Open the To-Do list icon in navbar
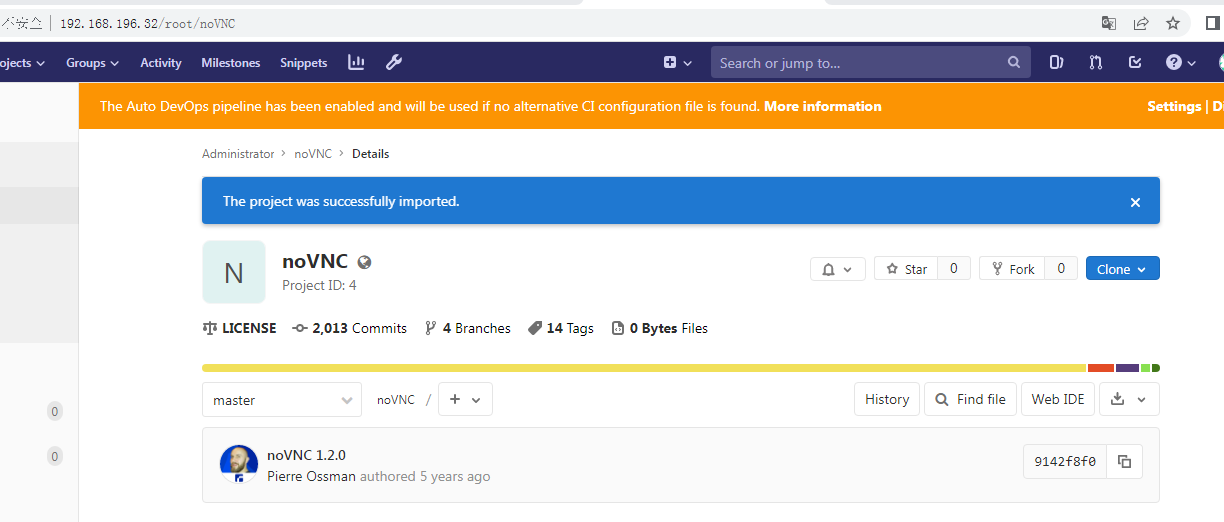The height and width of the screenshot is (522, 1224). coord(1135,62)
